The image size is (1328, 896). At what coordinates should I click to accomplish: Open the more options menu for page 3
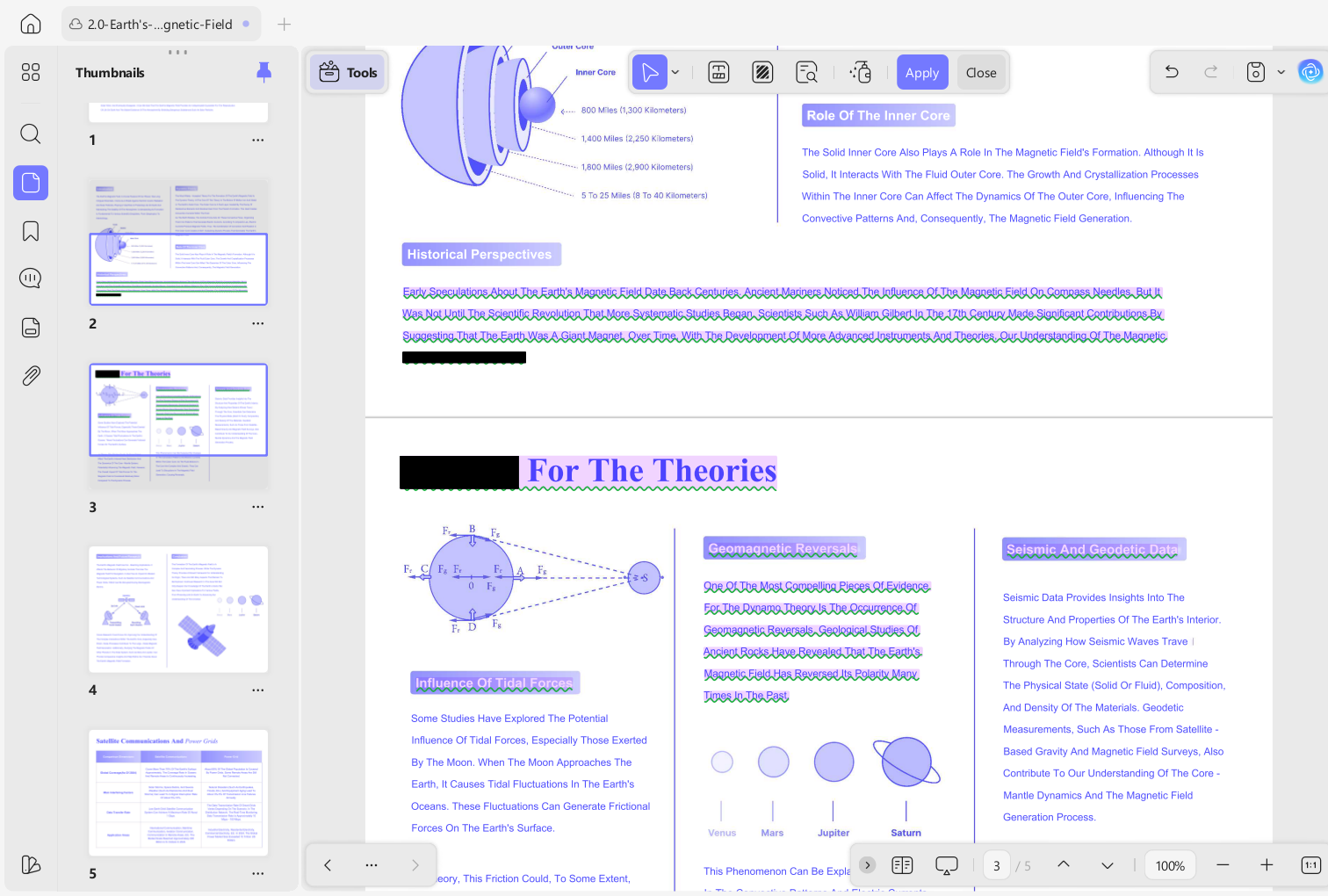257,507
